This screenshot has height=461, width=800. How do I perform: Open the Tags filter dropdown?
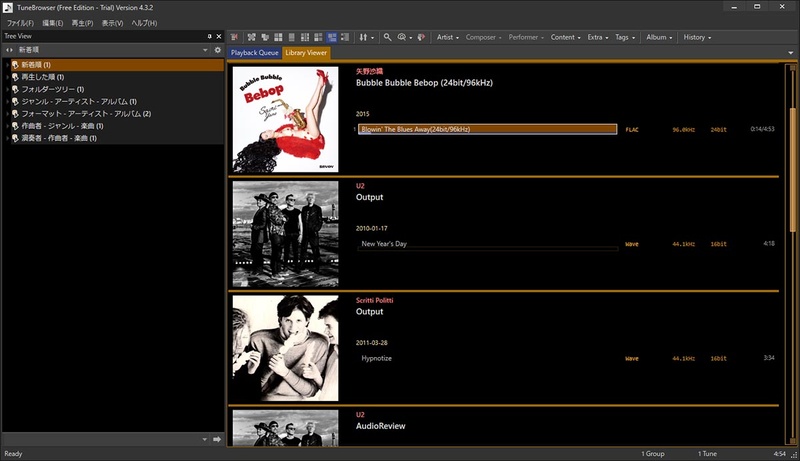coord(625,37)
